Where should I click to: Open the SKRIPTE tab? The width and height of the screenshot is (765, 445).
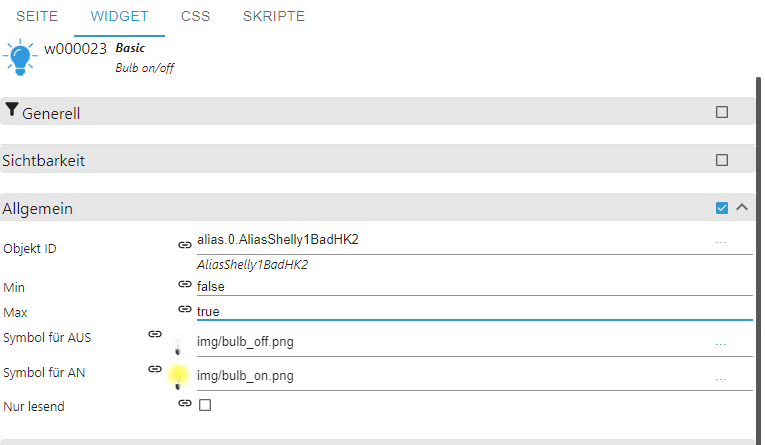coord(274,17)
